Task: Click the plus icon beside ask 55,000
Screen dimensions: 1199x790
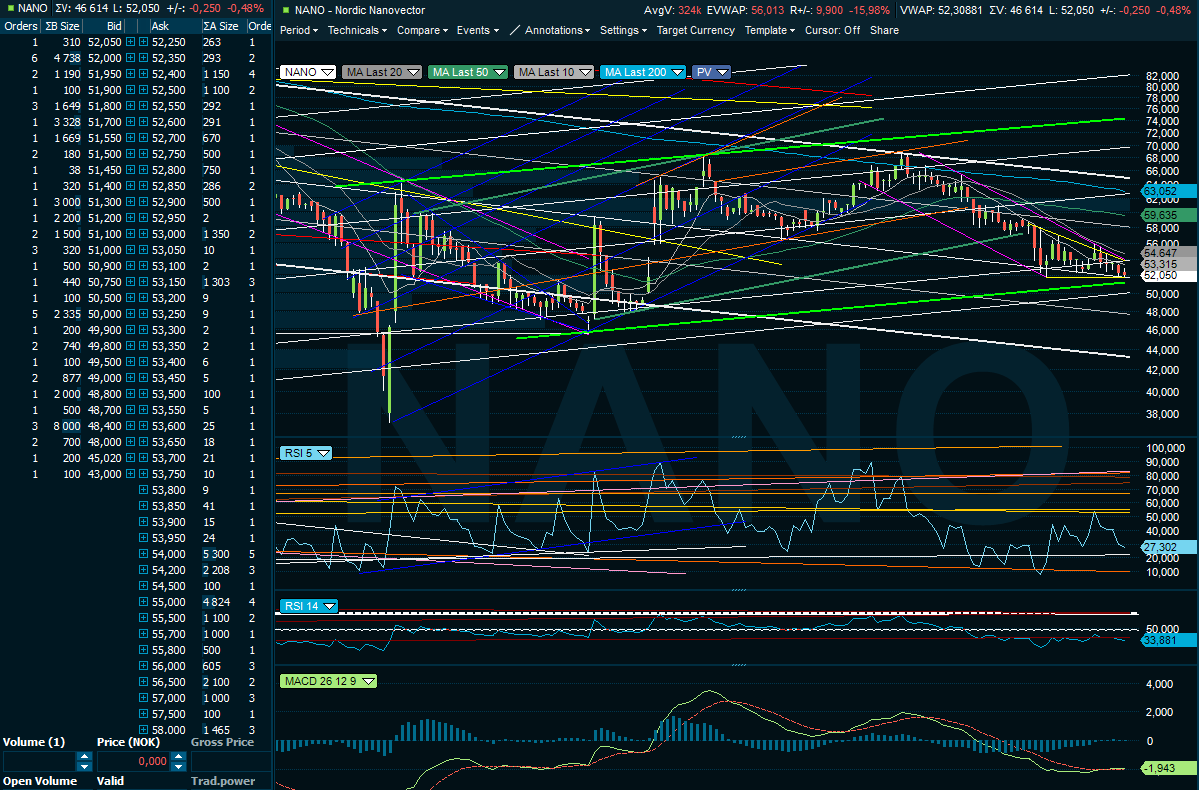Action: pyautogui.click(x=143, y=602)
